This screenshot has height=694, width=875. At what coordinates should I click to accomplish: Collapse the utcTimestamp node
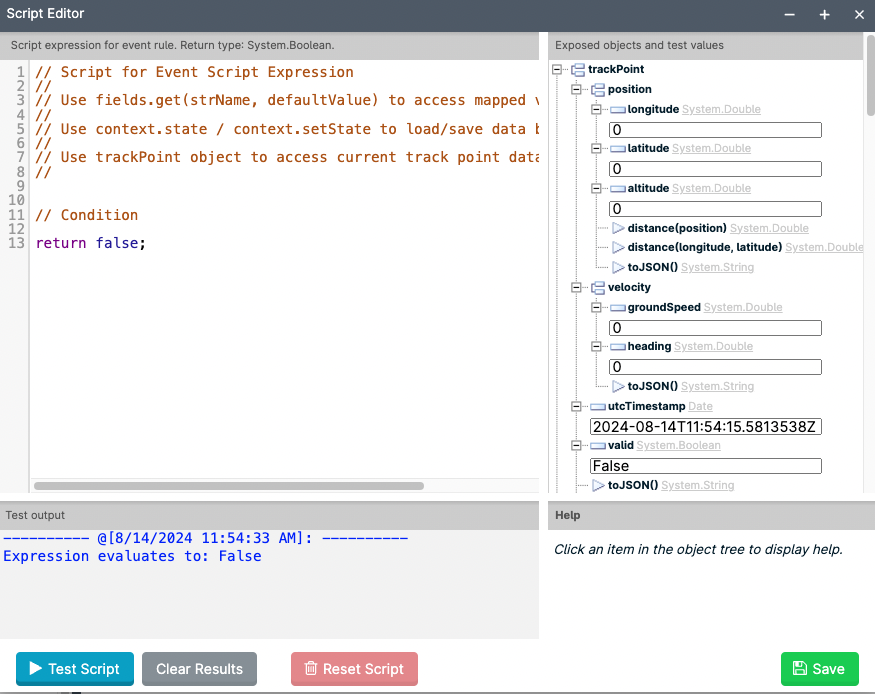[x=576, y=407]
